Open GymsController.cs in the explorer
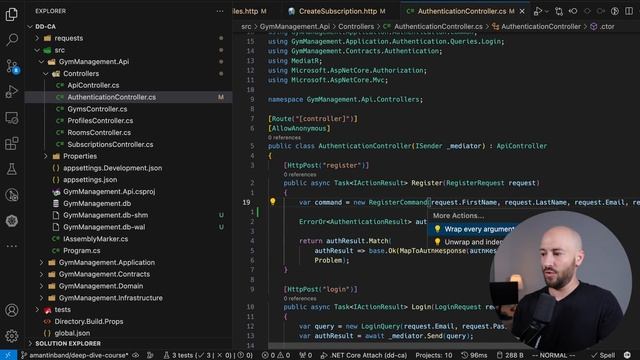Screen dimensions: 640x360 click(97, 109)
